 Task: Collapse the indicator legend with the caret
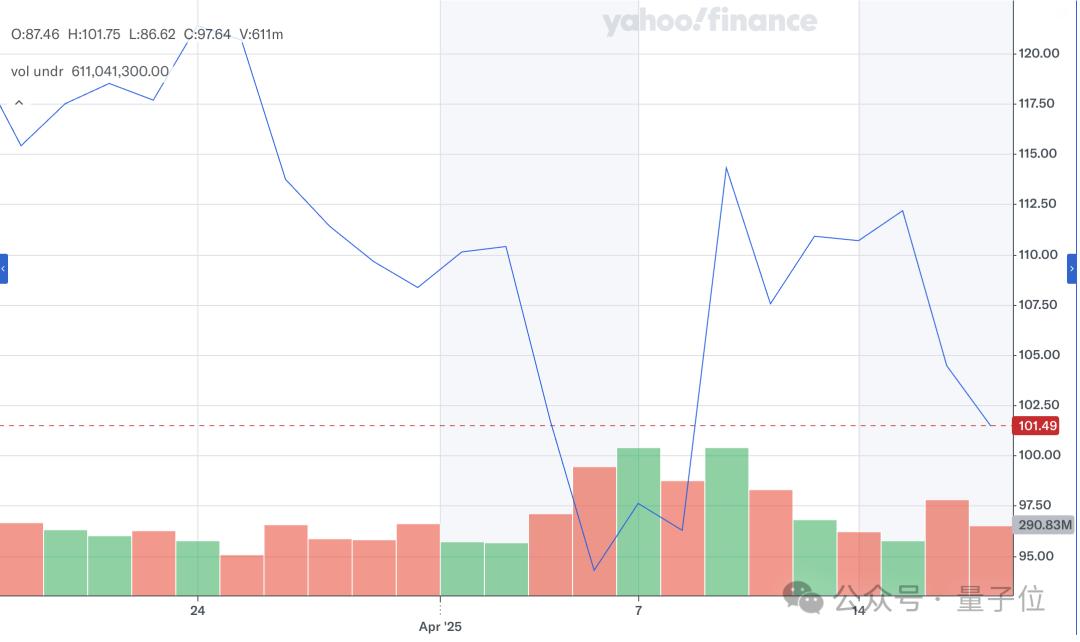tap(18, 103)
